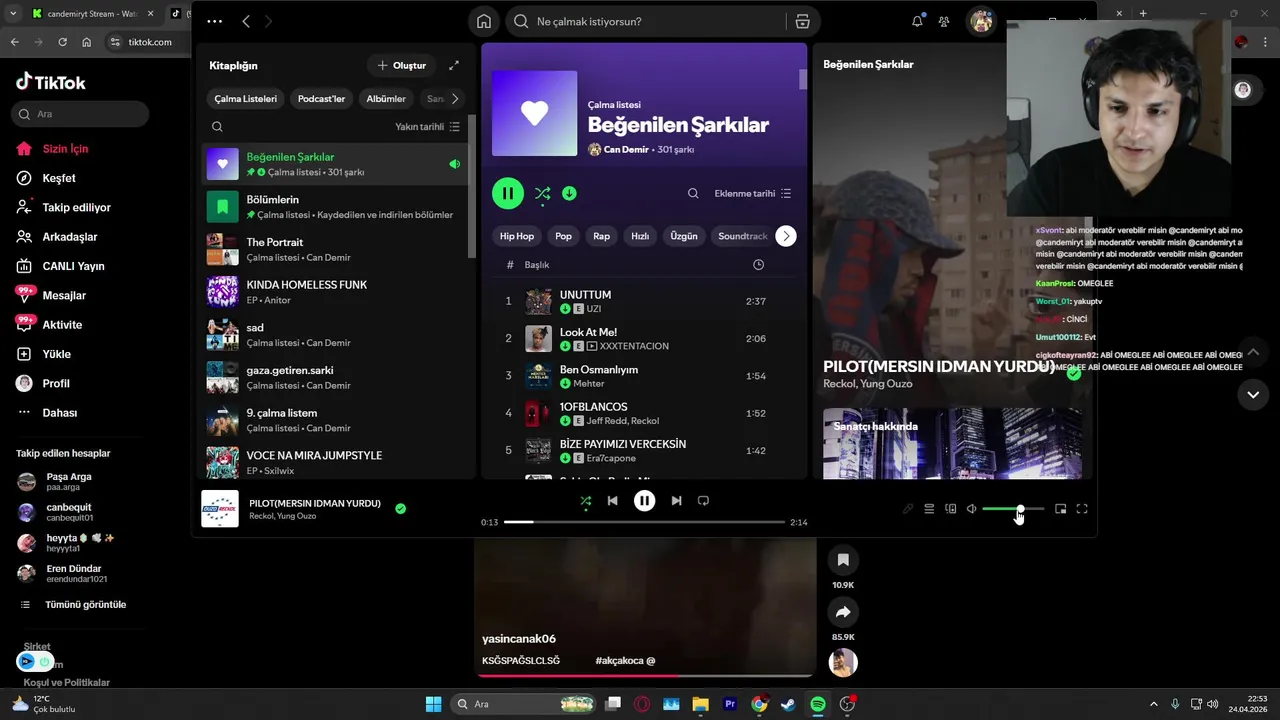Select the Albümler filter chip

386,99
